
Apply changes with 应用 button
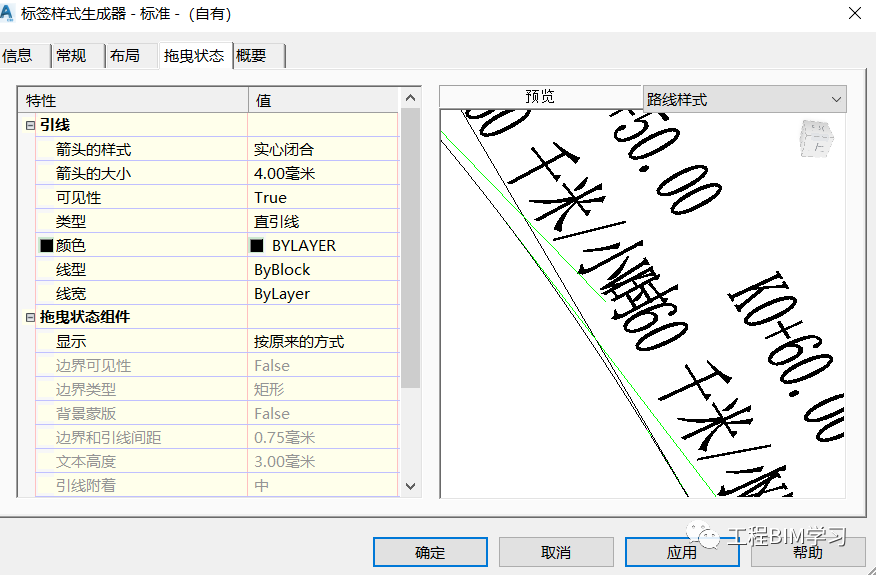pyautogui.click(x=682, y=552)
